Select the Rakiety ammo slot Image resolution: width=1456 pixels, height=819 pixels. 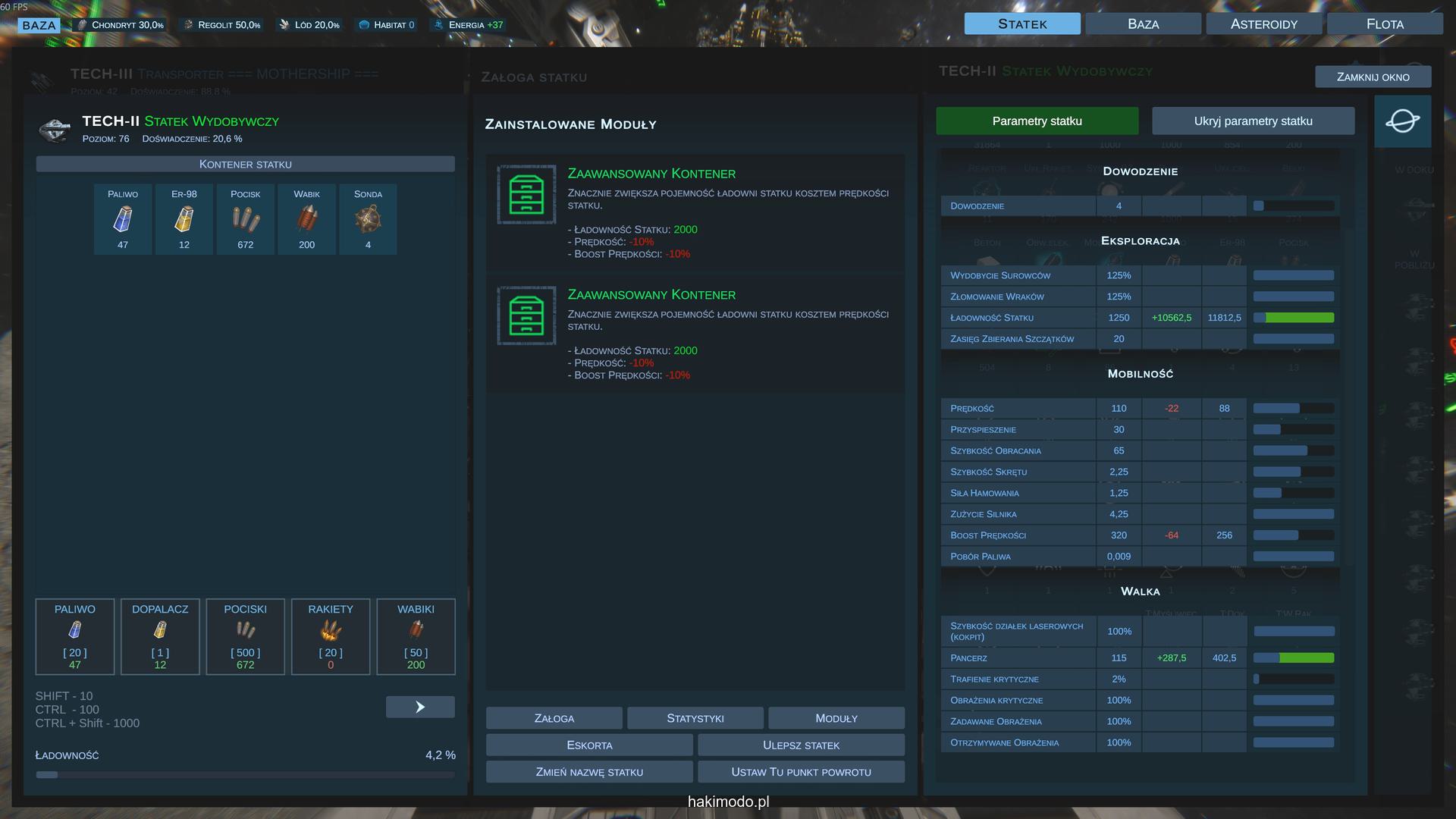click(331, 636)
